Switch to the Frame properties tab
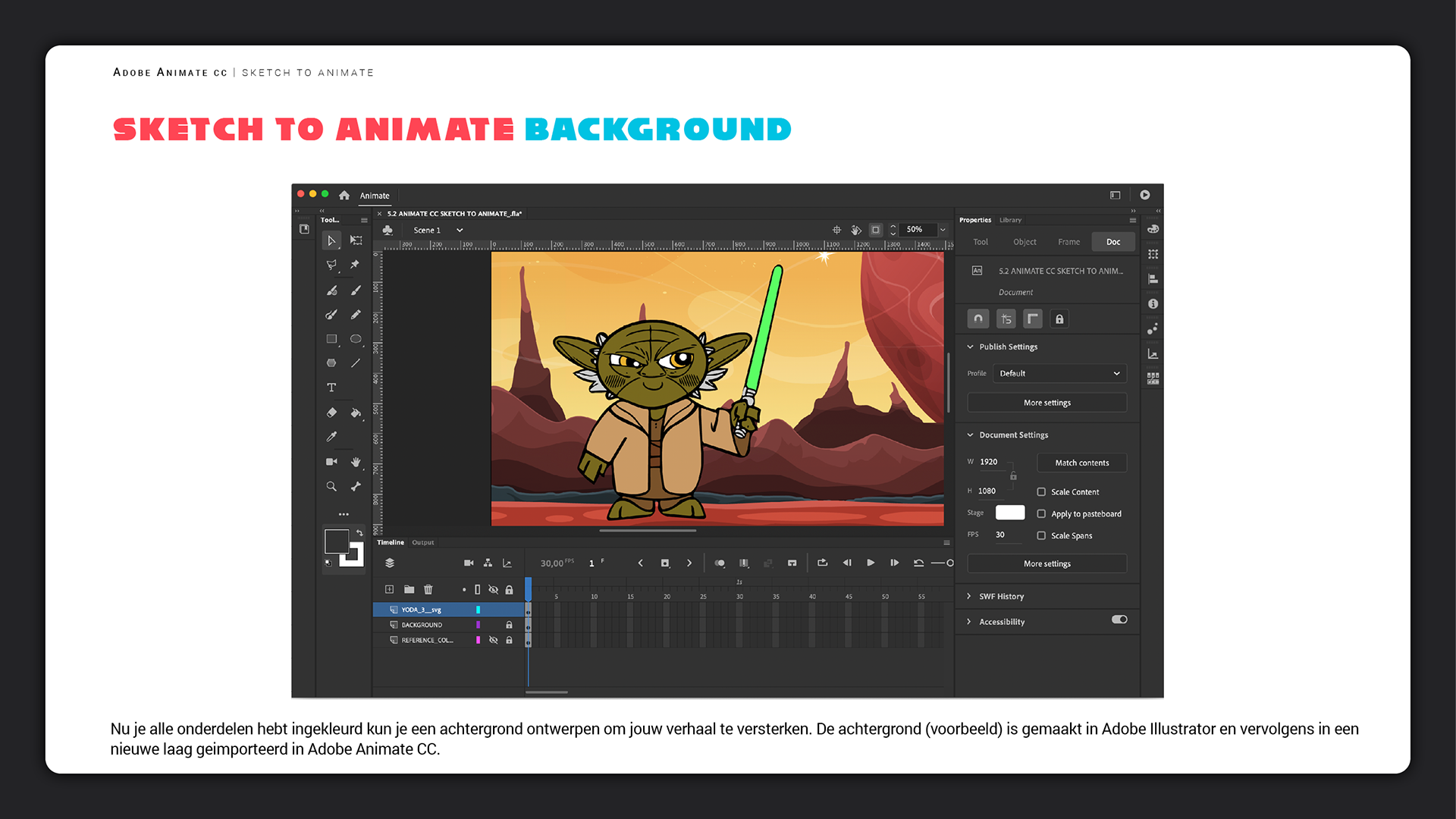The width and height of the screenshot is (1456, 819). tap(1068, 242)
